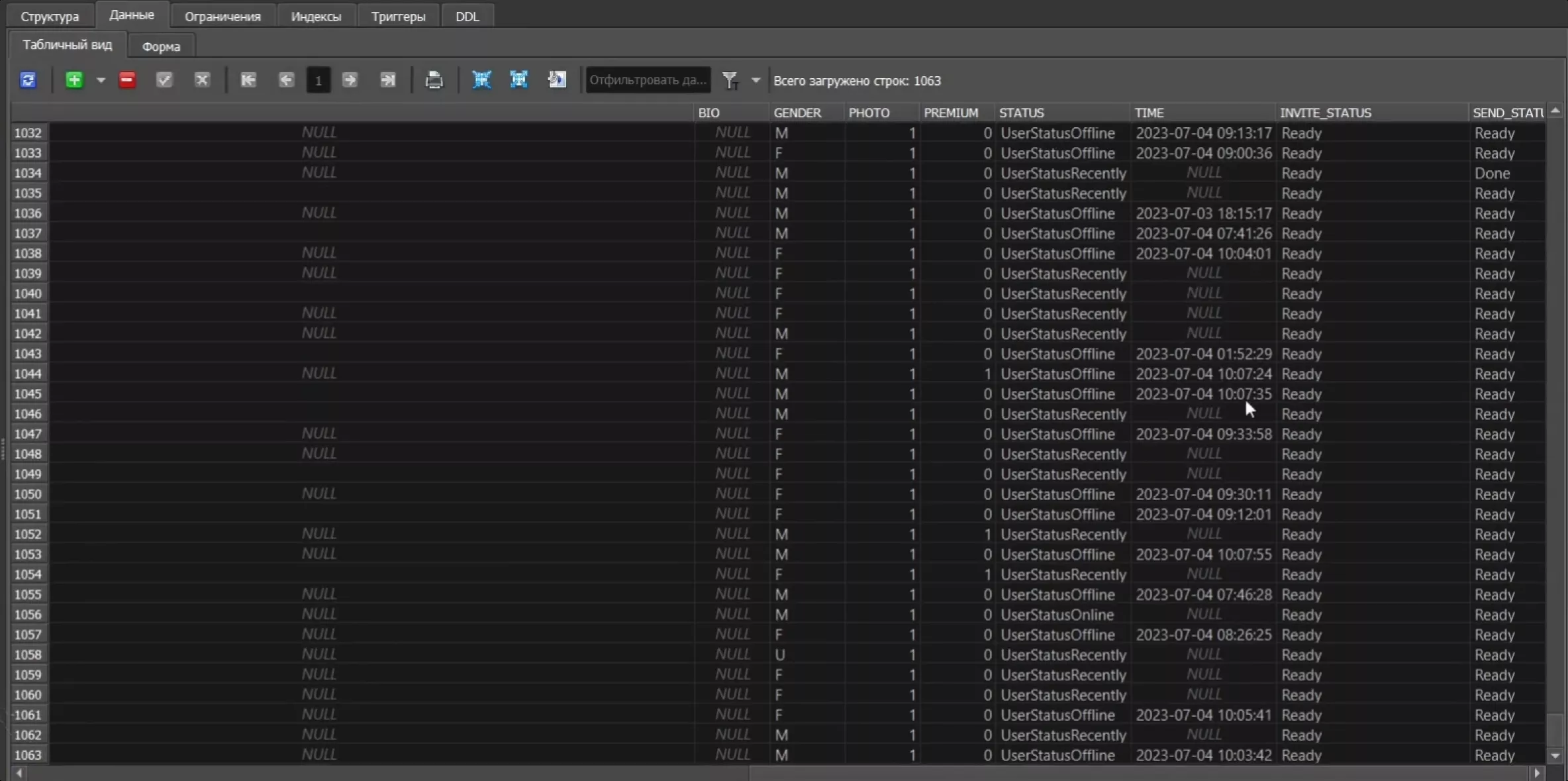Switch to the Данные tab

[x=132, y=15]
